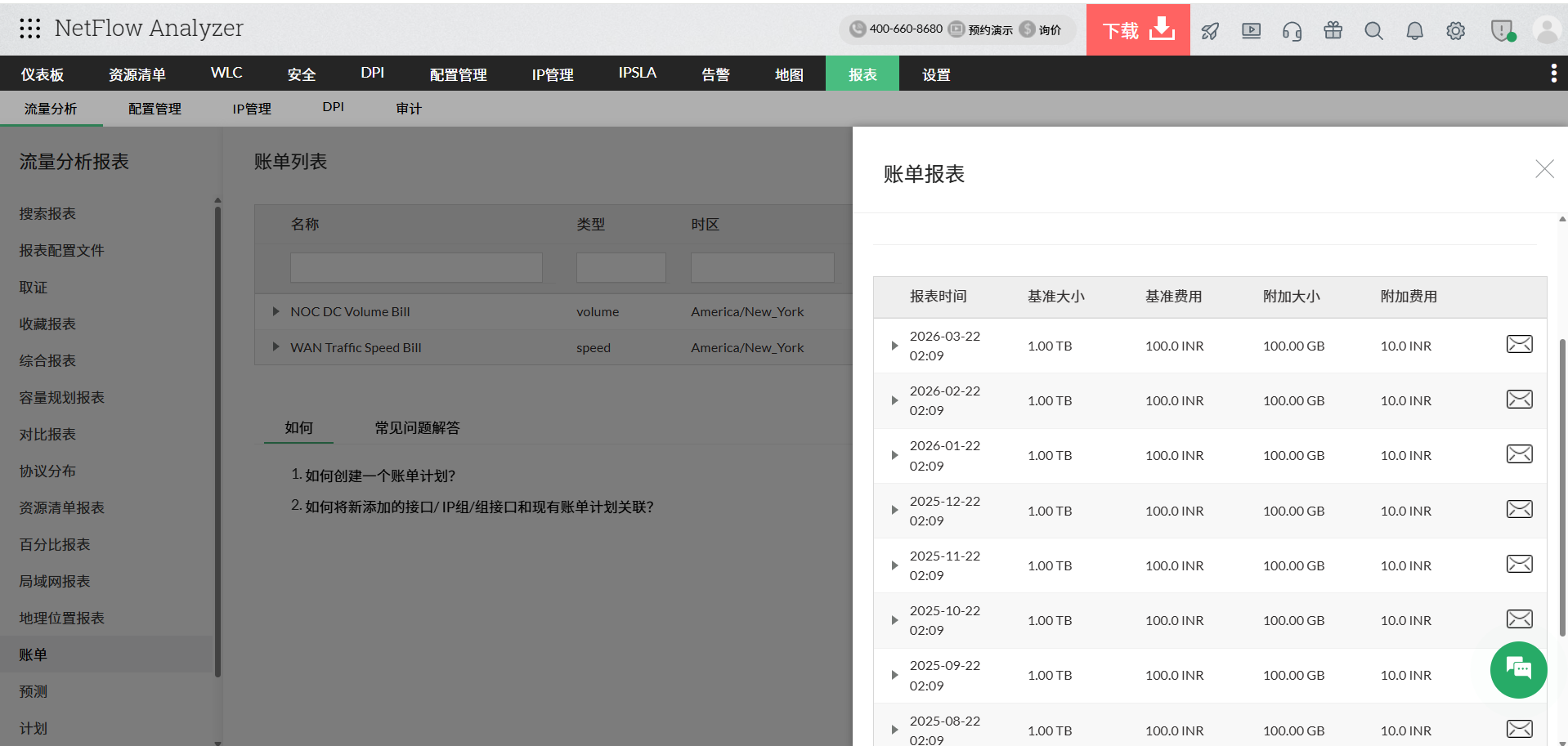Image resolution: width=1568 pixels, height=746 pixels.
Task: Close the 账单报表 panel
Action: point(1544,169)
